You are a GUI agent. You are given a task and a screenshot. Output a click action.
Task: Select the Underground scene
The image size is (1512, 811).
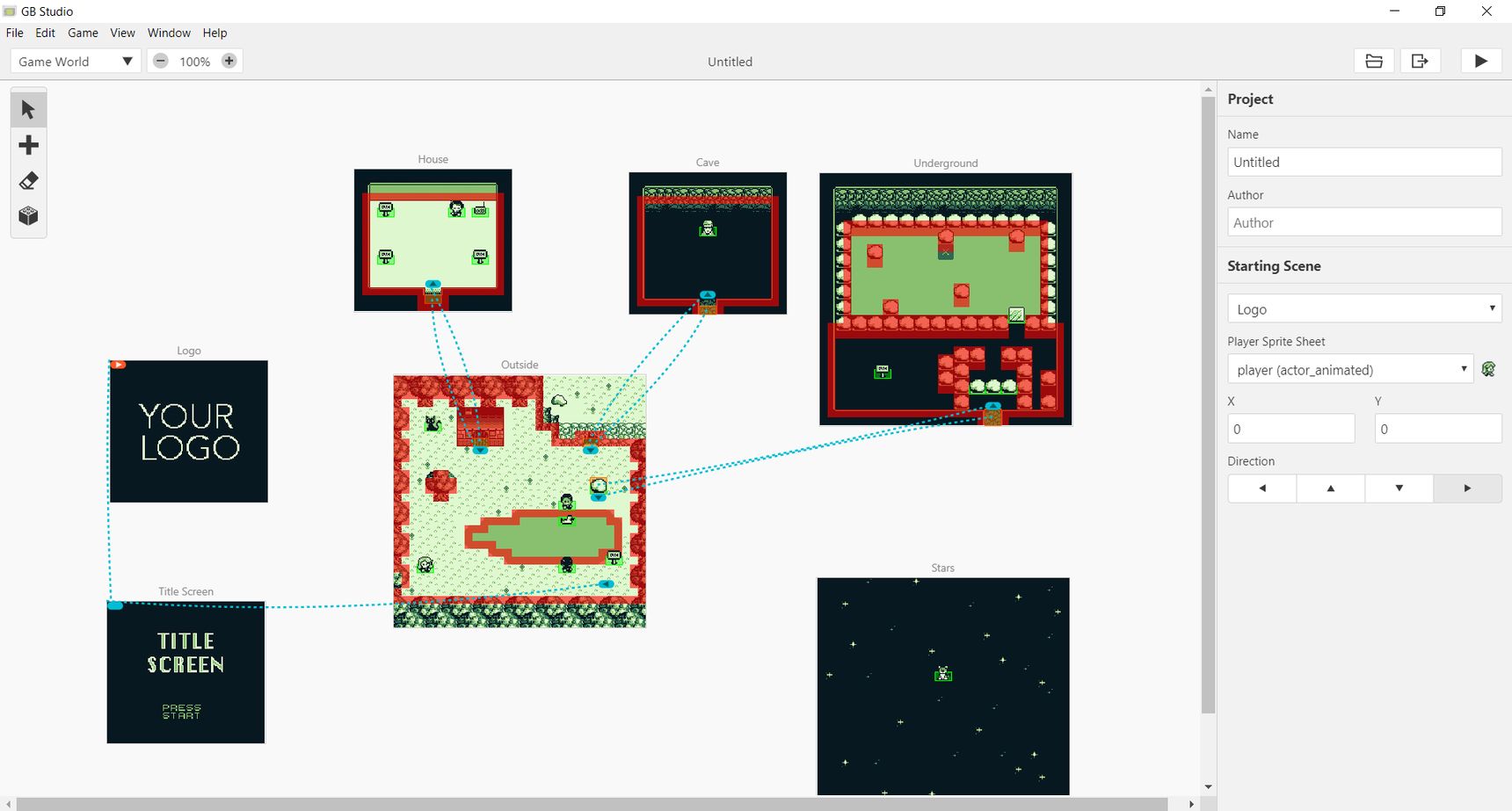point(946,299)
